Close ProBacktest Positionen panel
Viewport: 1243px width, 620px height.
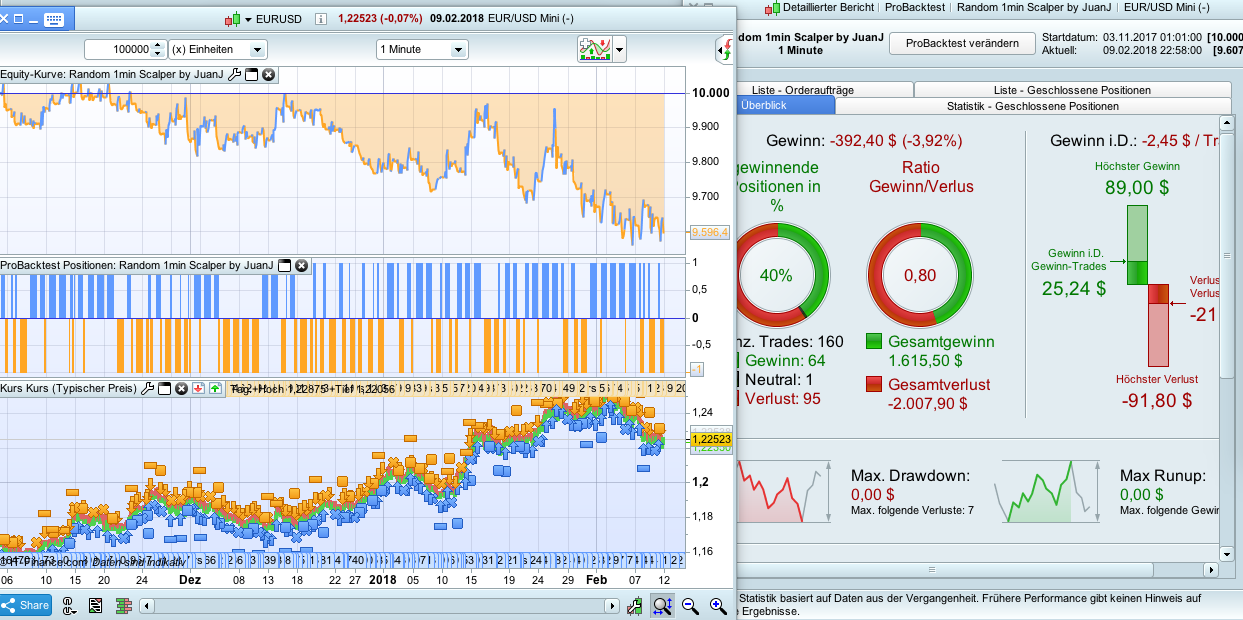[301, 265]
